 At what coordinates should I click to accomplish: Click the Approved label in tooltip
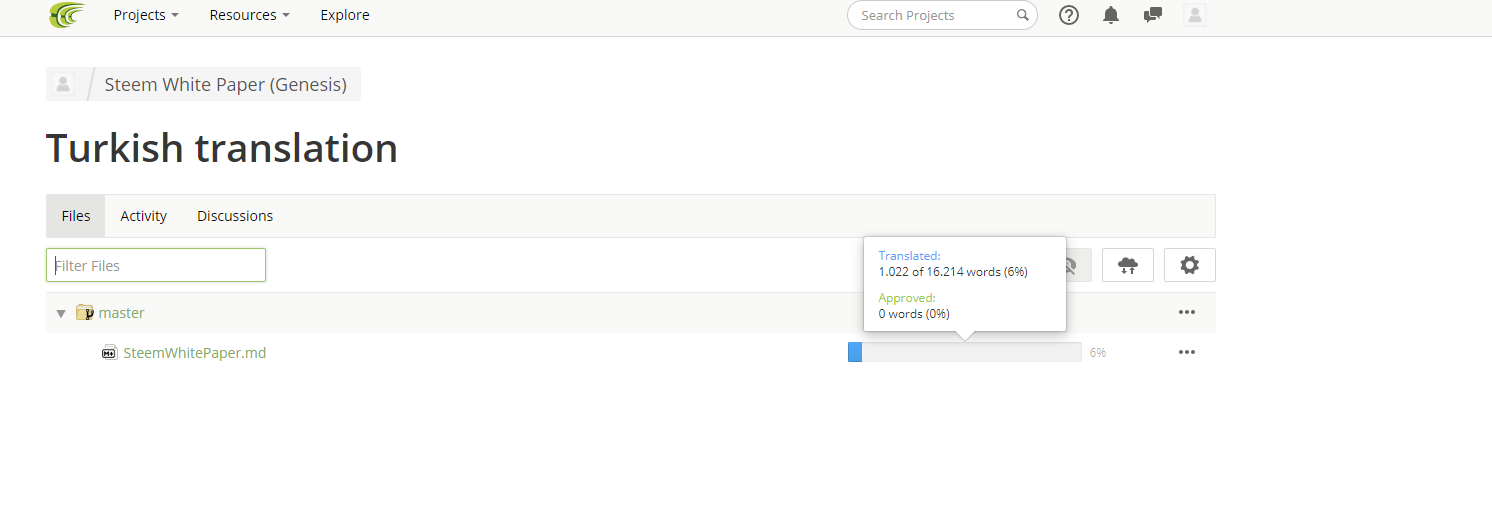907,298
